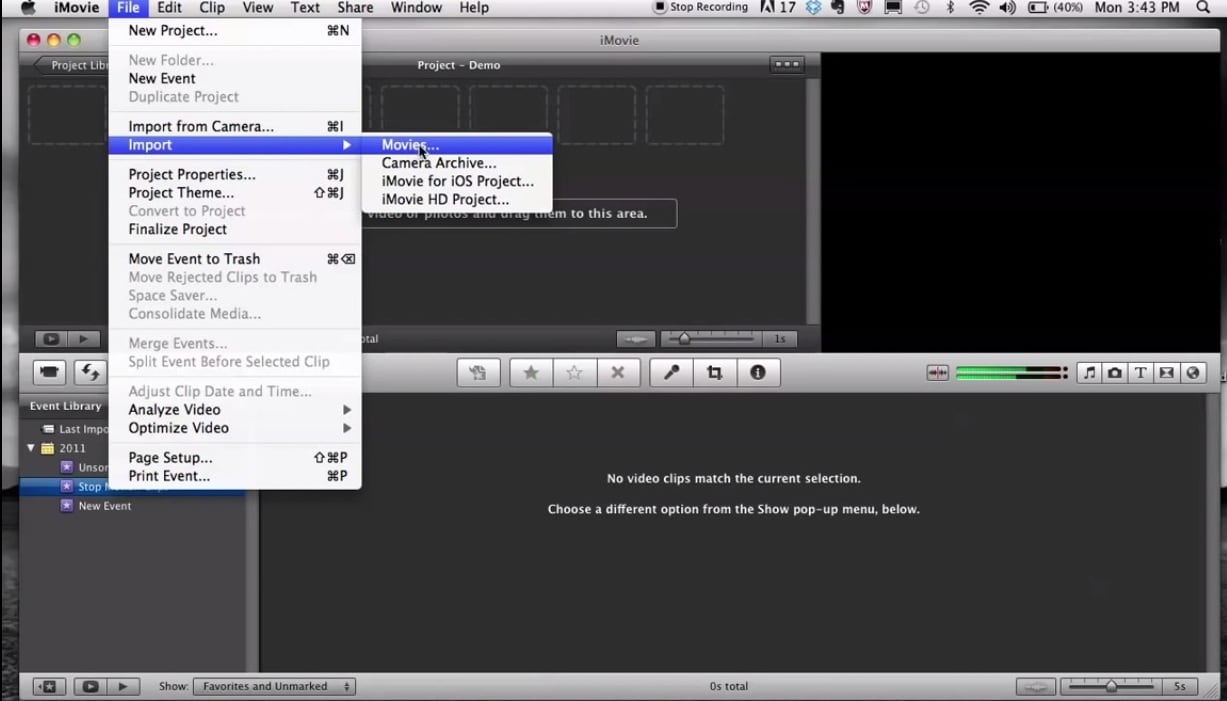Select the Voiceover microphone tool
This screenshot has height=701, width=1227.
tap(670, 372)
